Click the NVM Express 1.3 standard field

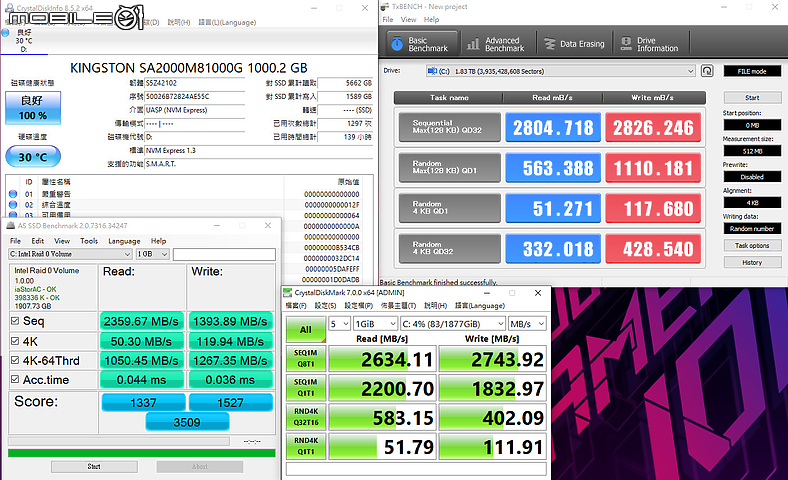pyautogui.click(x=258, y=150)
